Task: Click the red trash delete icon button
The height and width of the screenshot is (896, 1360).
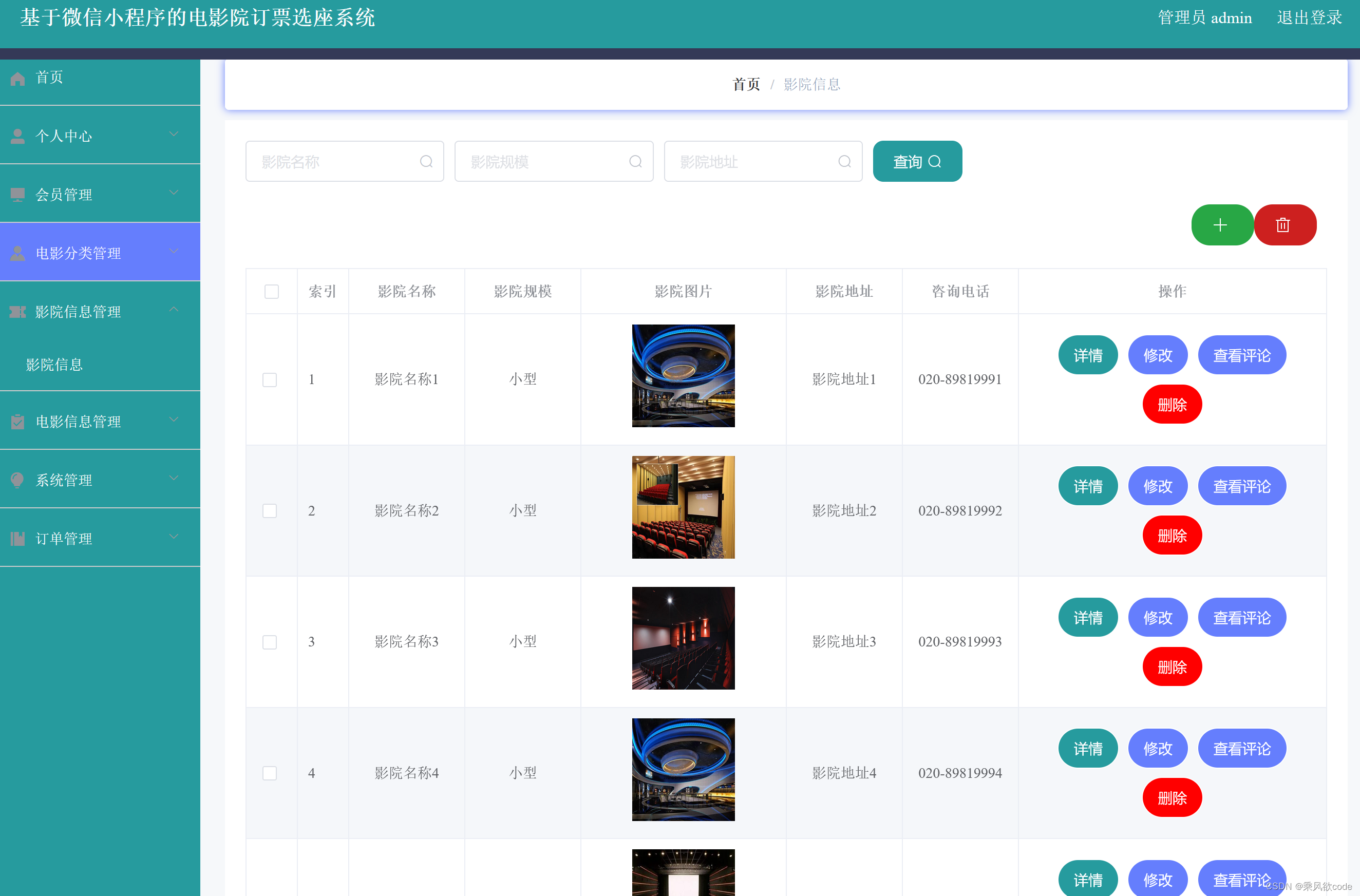Action: [1283, 224]
